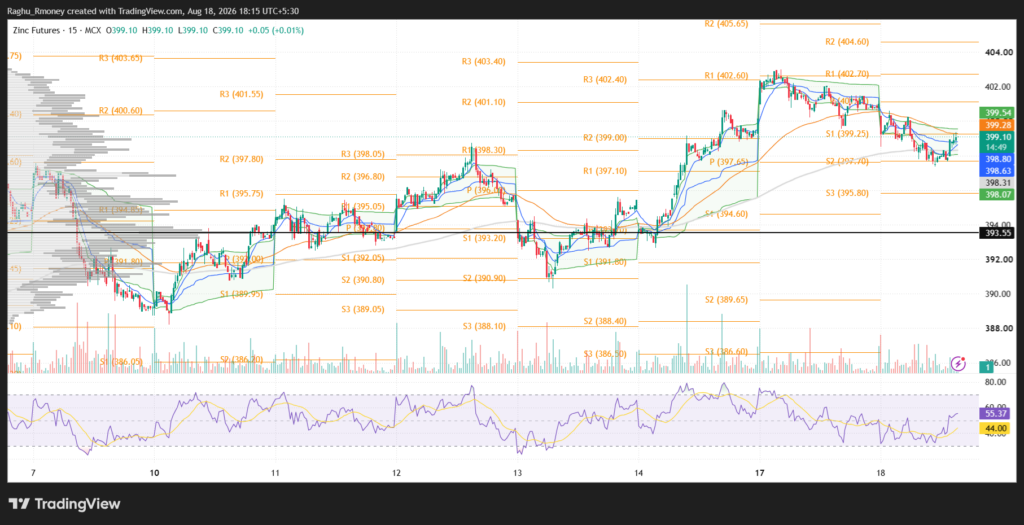Click the yellow RSI average label 44.00

coord(997,428)
